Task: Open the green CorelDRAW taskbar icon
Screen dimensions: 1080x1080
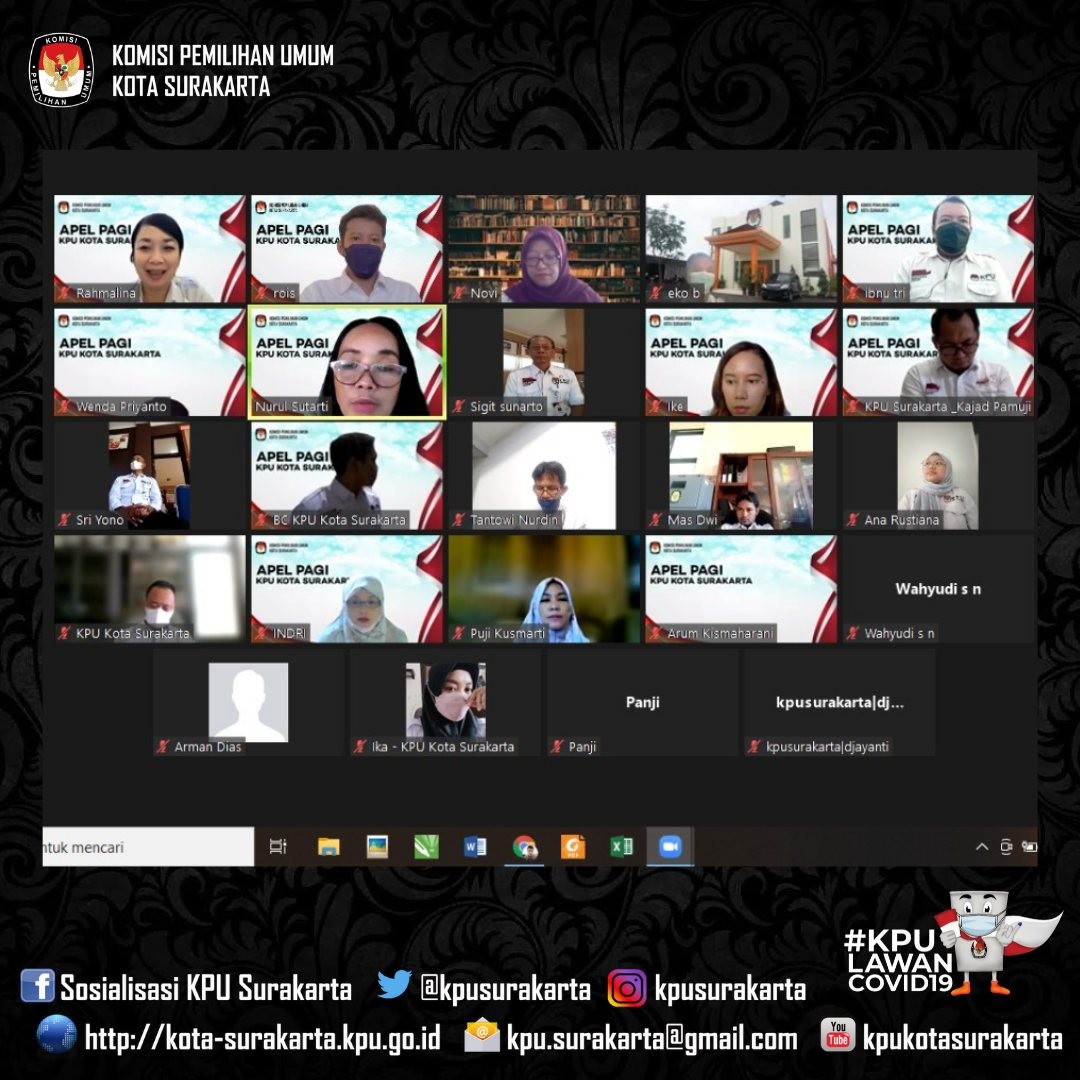Action: (x=427, y=847)
